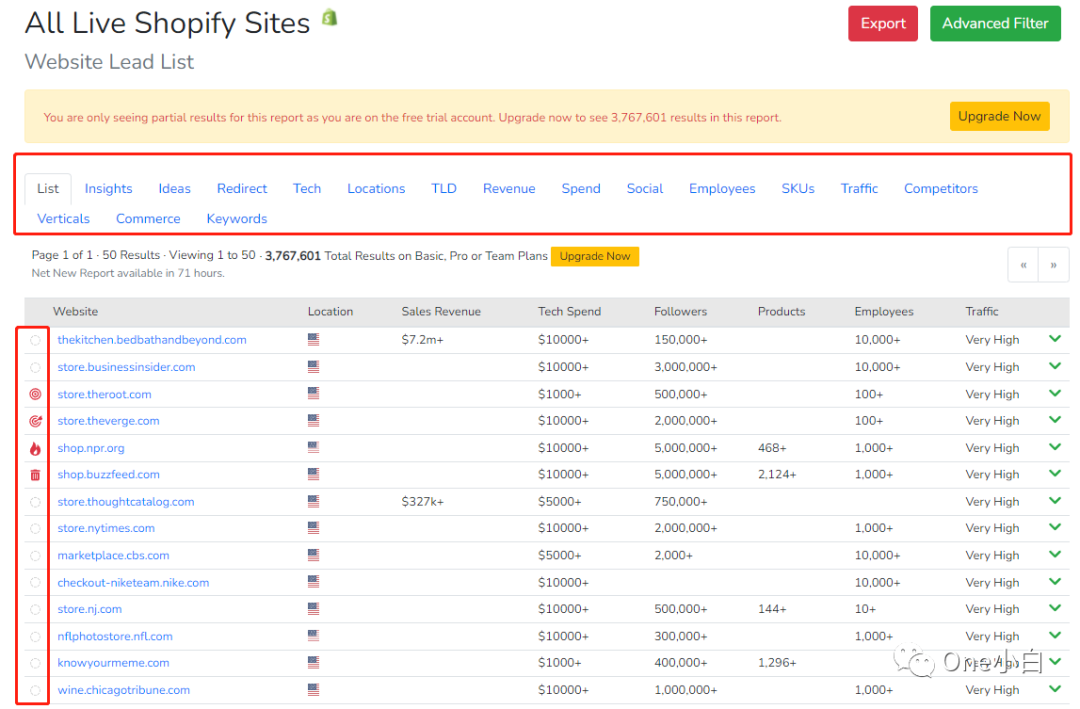Select the circle marker for store.nytimes.com

pos(35,529)
